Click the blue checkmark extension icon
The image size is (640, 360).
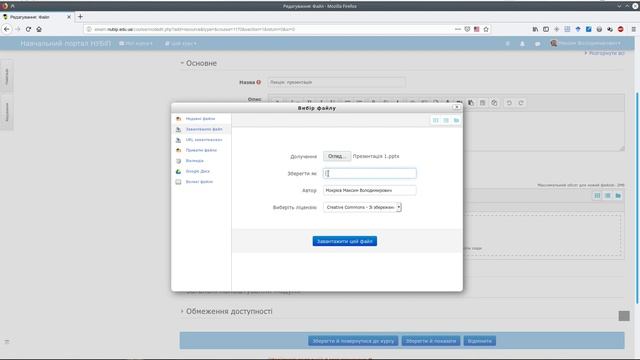[589, 29]
